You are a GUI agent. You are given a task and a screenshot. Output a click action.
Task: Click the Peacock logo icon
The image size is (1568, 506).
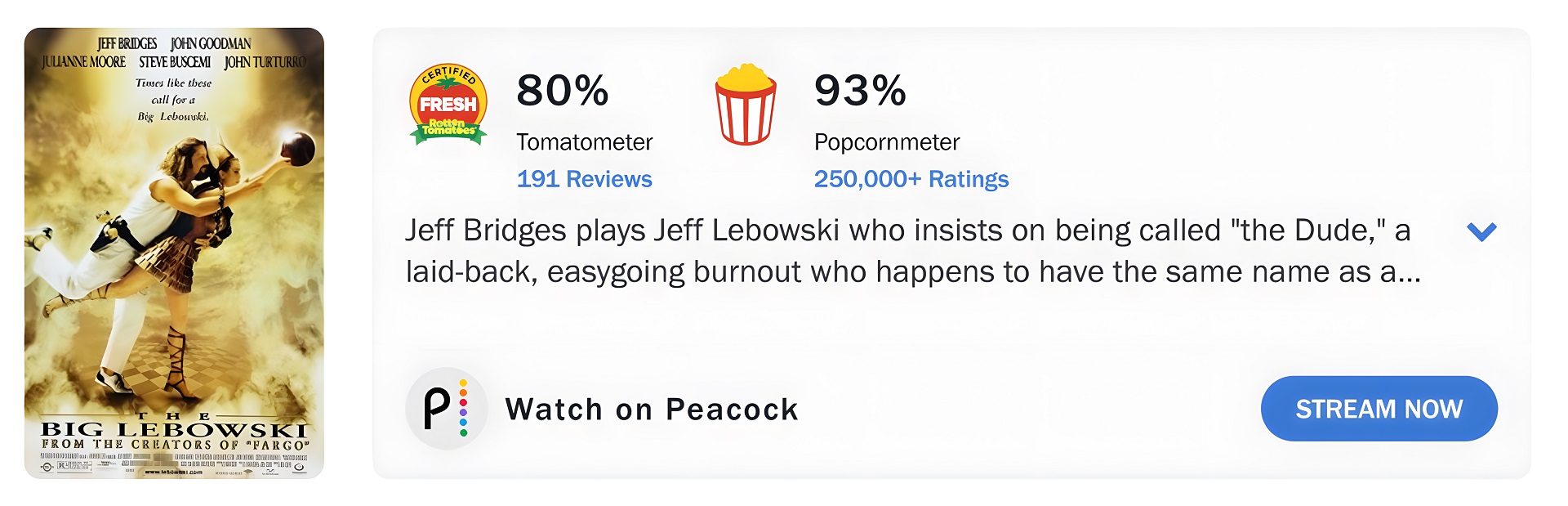pos(446,408)
